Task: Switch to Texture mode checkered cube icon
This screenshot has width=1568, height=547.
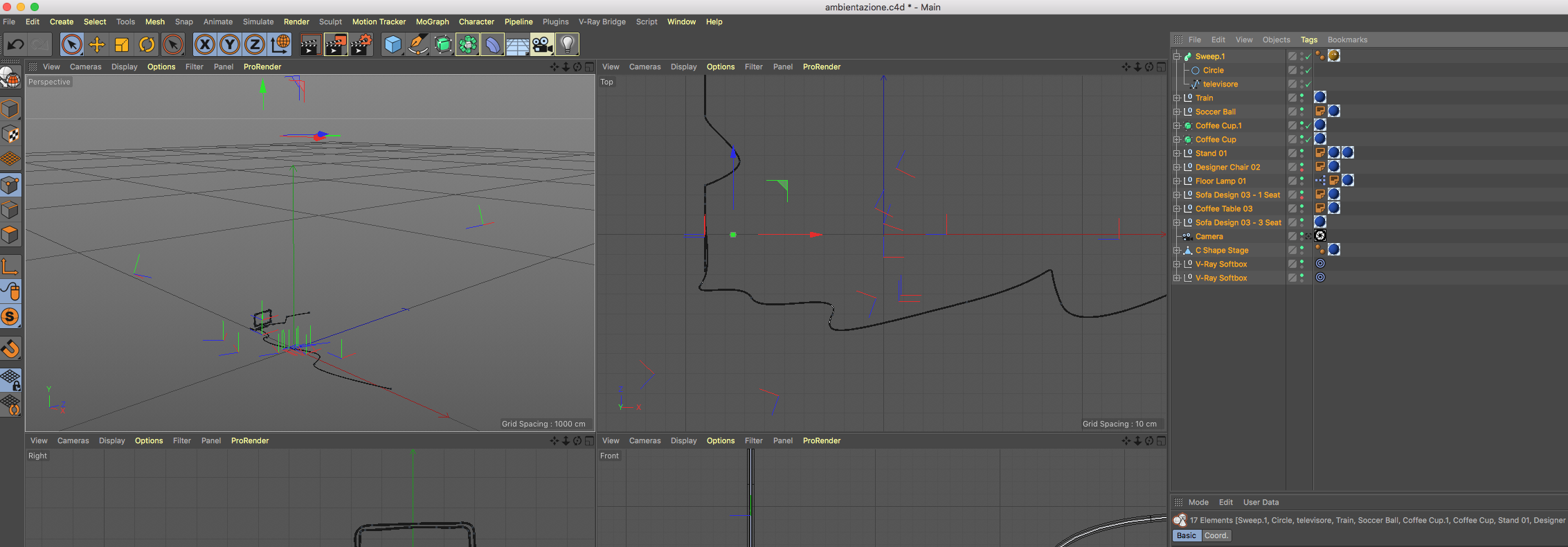Action: [10, 134]
